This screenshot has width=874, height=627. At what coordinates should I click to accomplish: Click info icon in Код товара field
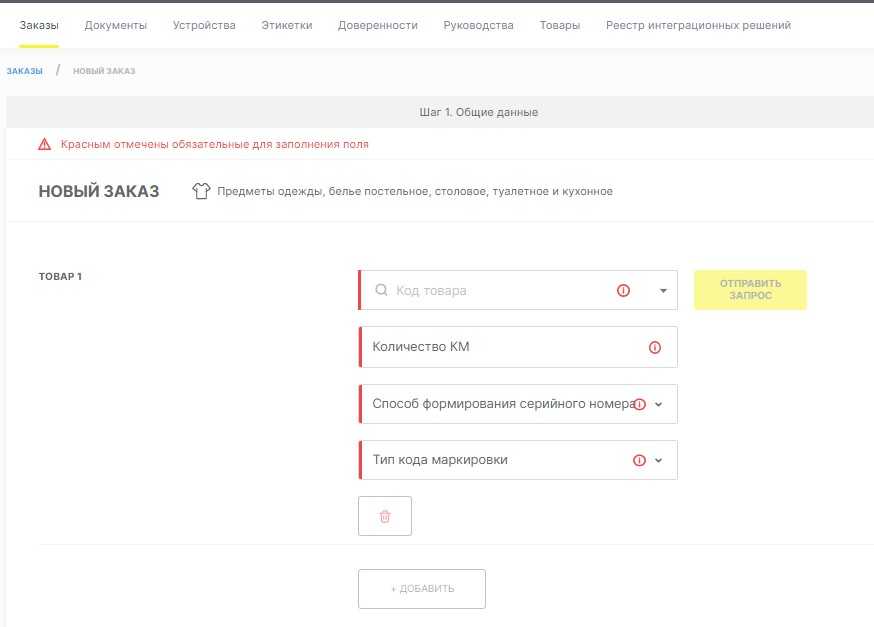coord(623,291)
